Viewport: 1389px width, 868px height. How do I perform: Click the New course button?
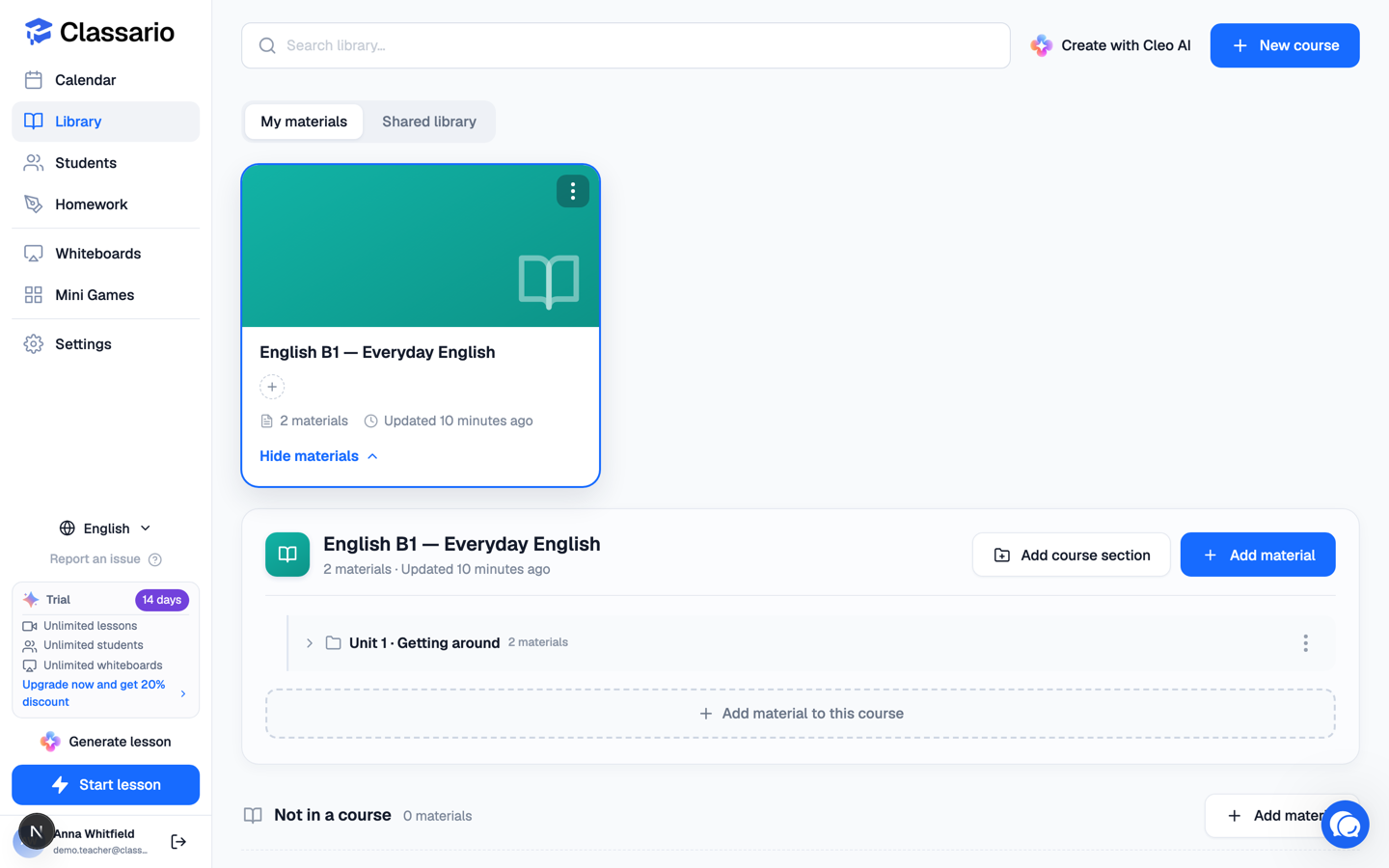(1285, 45)
